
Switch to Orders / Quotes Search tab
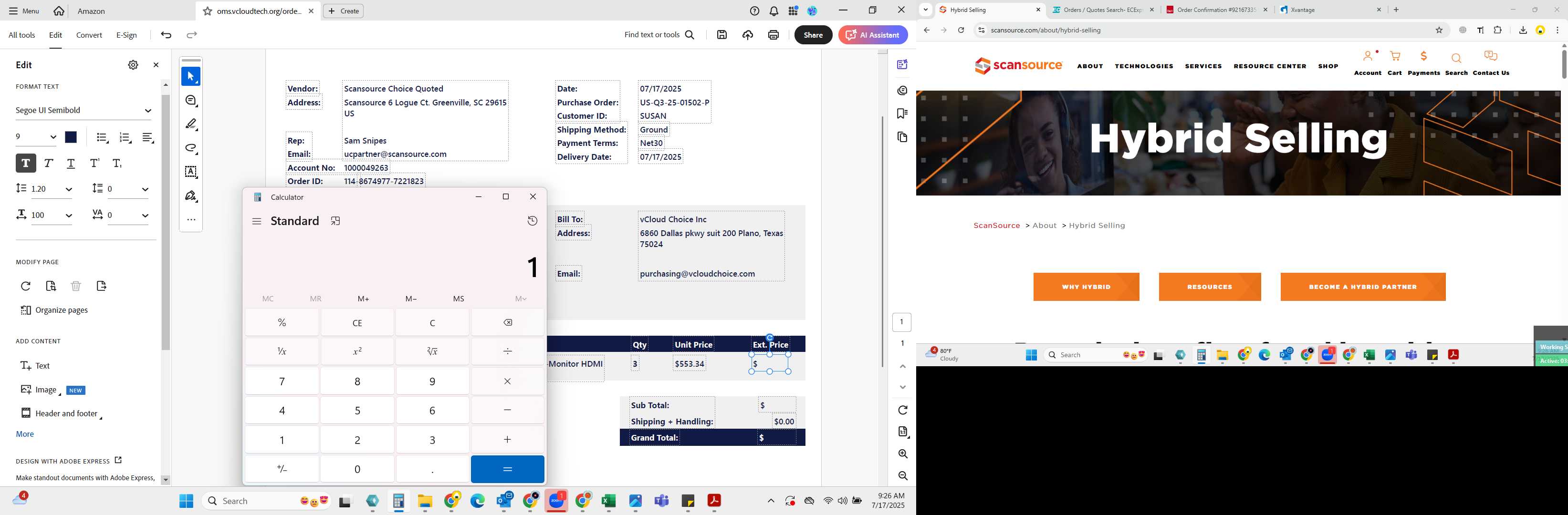[1103, 10]
